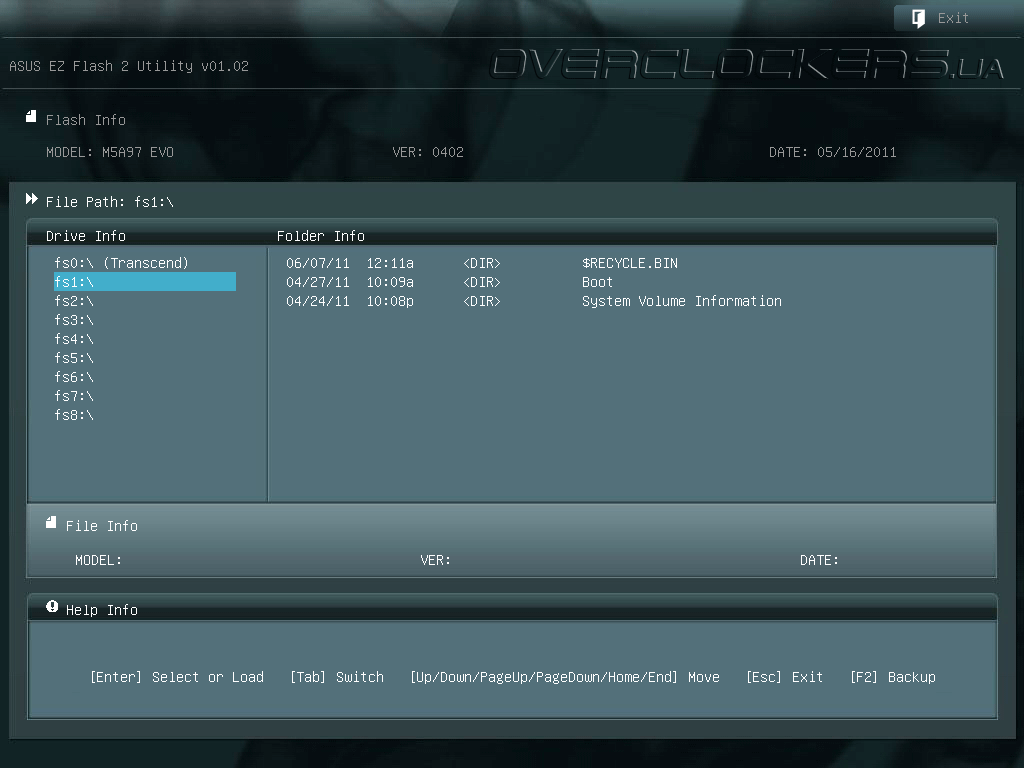Select drive fs4:\
This screenshot has height=768, width=1024.
coord(74,339)
